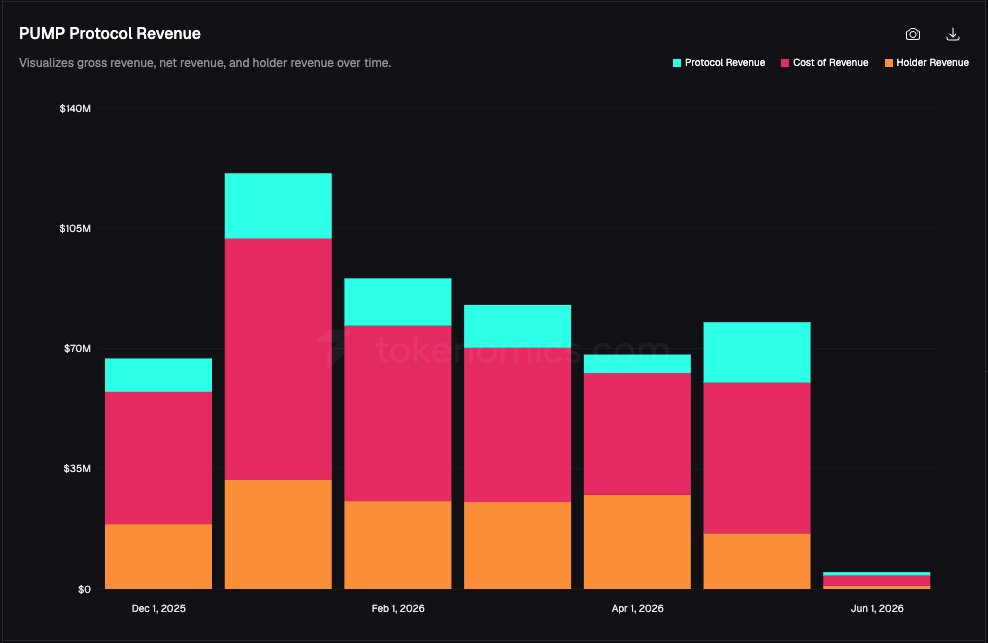Image resolution: width=988 pixels, height=643 pixels.
Task: Click the cyan Protocol Revenue legend swatch
Action: (677, 63)
